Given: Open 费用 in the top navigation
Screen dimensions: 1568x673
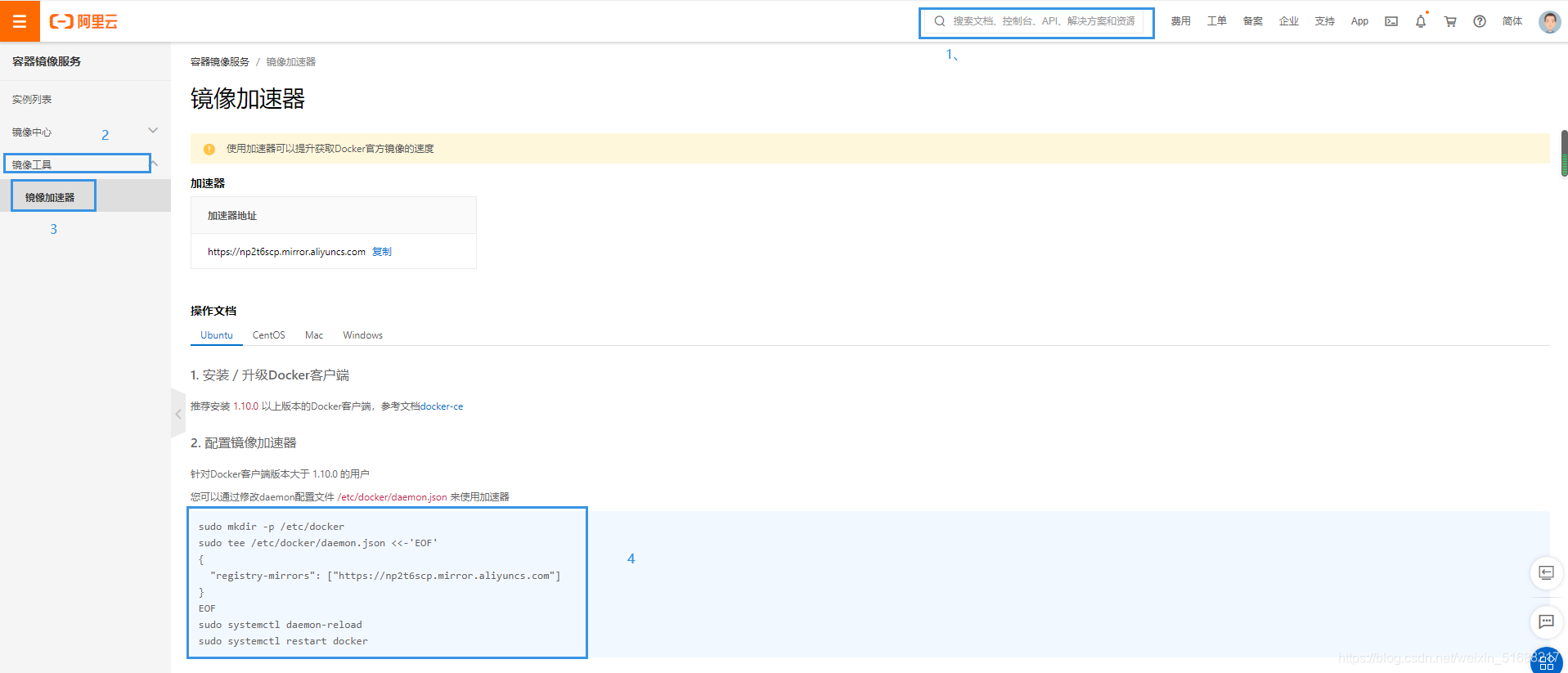Looking at the screenshot, I should tap(1180, 21).
